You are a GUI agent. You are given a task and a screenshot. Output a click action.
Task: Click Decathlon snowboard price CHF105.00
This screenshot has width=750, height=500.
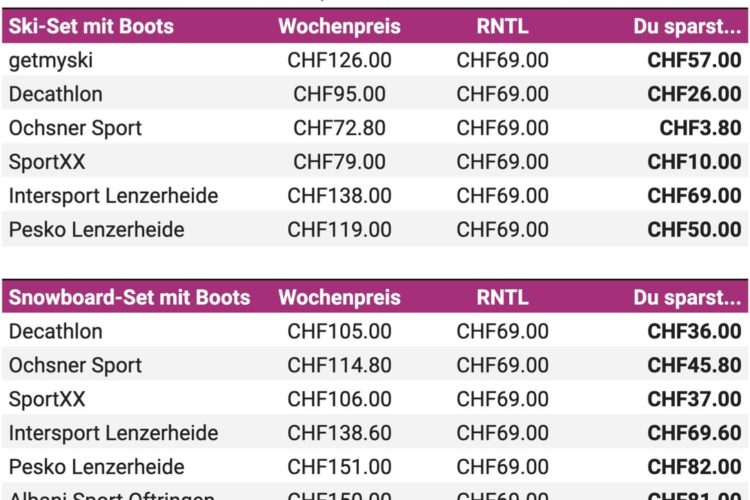pyautogui.click(x=339, y=332)
